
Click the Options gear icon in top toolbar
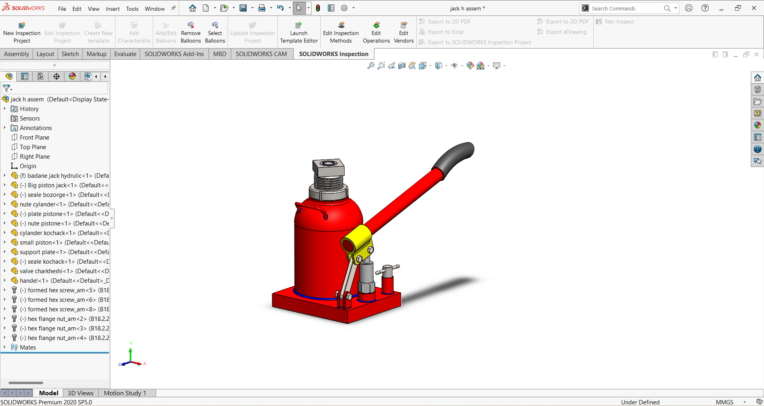(x=344, y=8)
